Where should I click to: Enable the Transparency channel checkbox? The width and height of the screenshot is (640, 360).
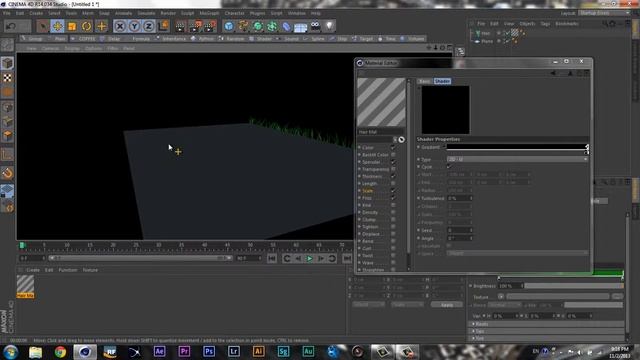click(393, 169)
